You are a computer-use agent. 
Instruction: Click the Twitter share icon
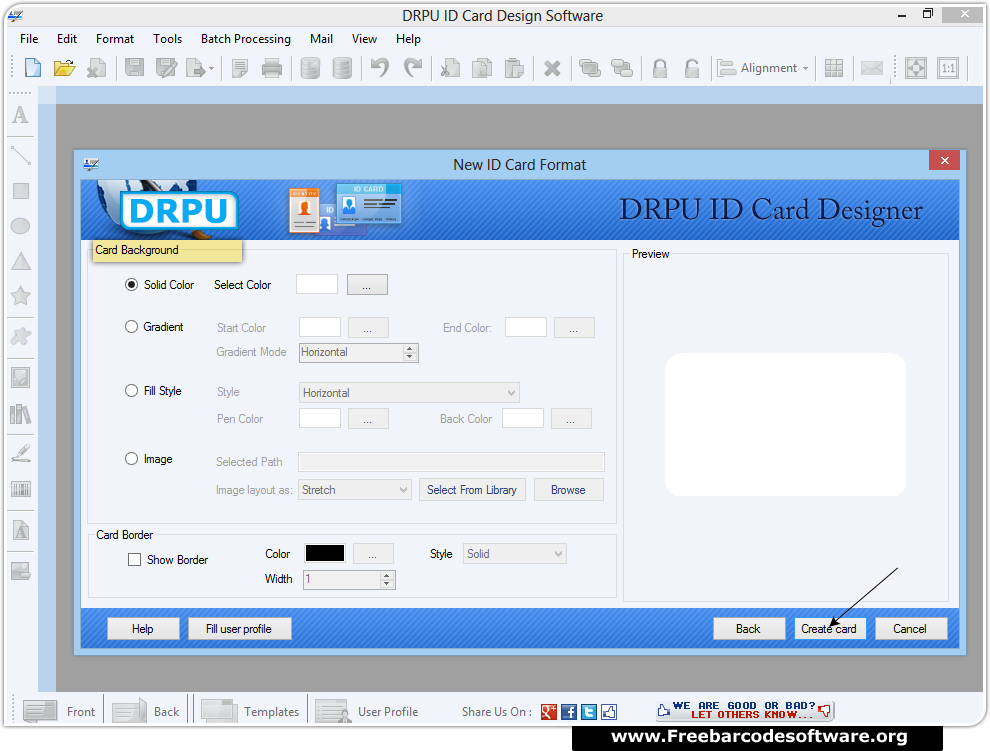click(x=589, y=712)
